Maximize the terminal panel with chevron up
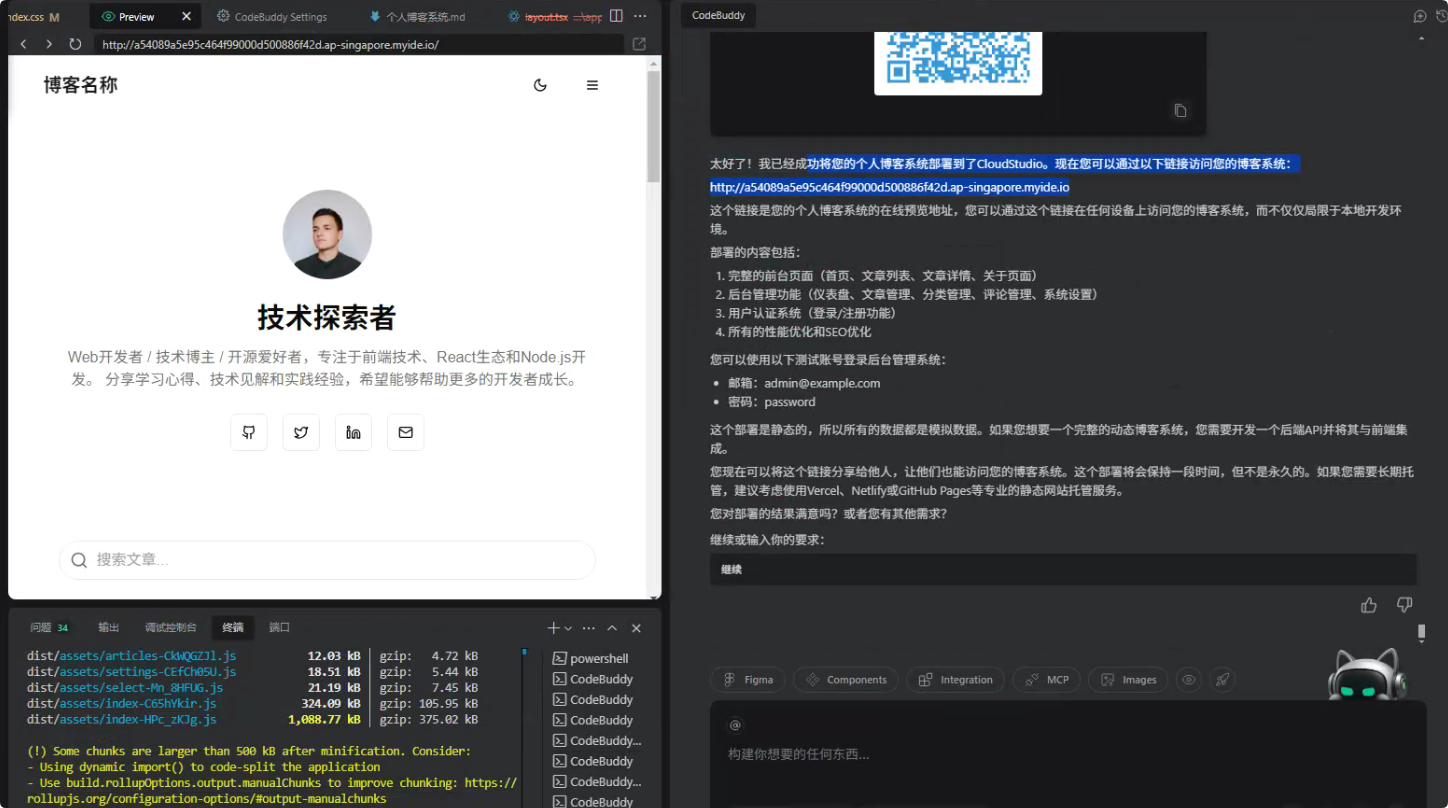This screenshot has width=1448, height=808. point(612,628)
